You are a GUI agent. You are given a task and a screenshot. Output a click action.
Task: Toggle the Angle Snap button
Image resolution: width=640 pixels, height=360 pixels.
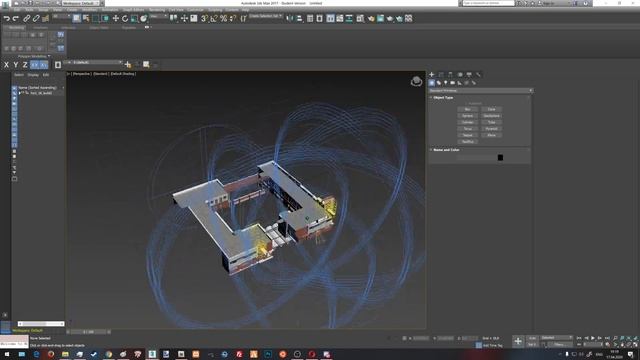pos(214,18)
